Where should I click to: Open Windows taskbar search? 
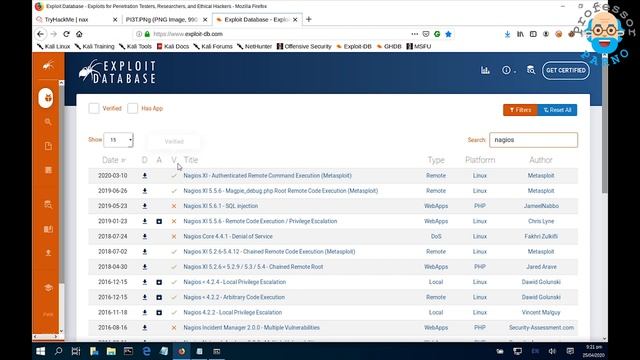tap(58, 351)
